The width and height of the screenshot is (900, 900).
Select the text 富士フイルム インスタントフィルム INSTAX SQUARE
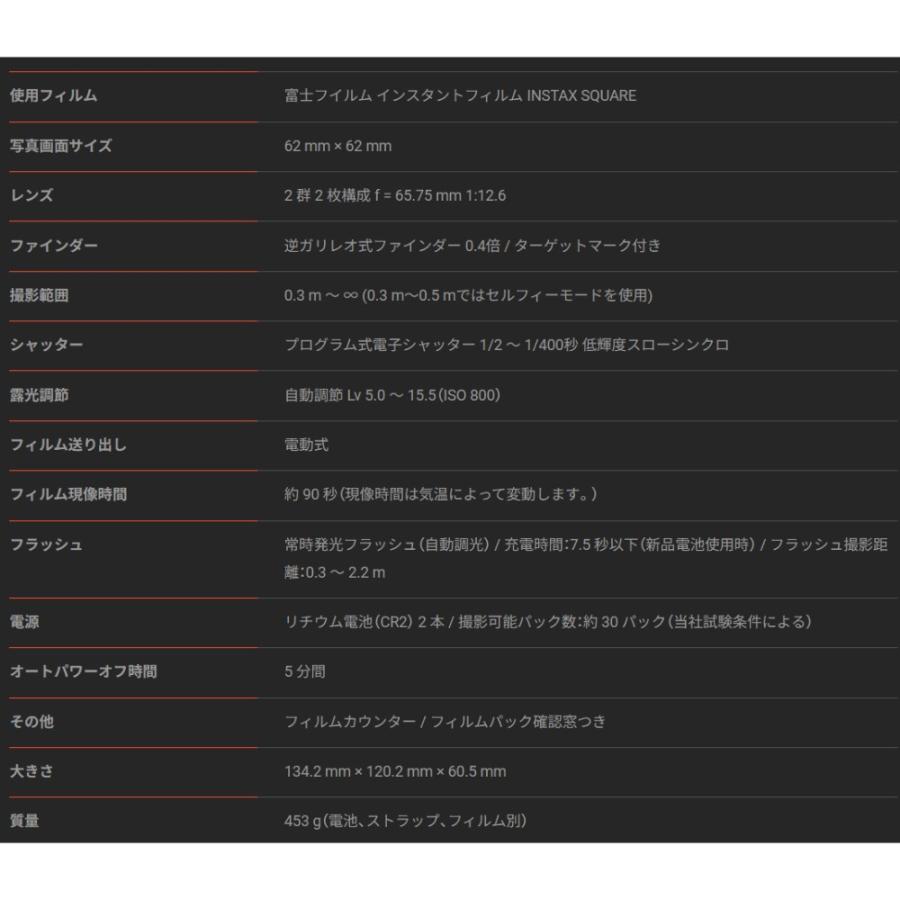point(460,96)
